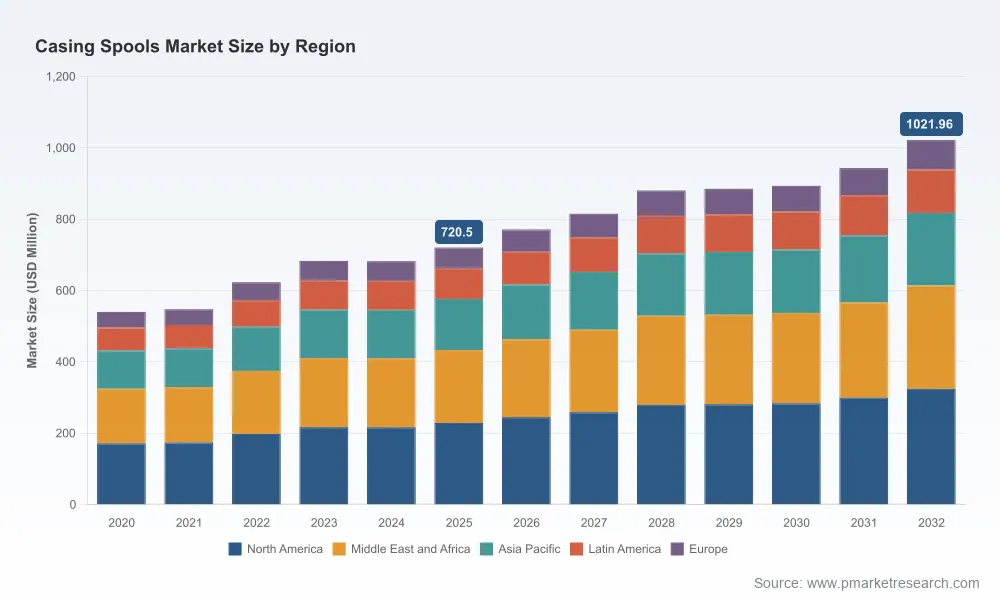The width and height of the screenshot is (1000, 600).
Task: Click the 0 y-axis value
Action: pos(73,504)
